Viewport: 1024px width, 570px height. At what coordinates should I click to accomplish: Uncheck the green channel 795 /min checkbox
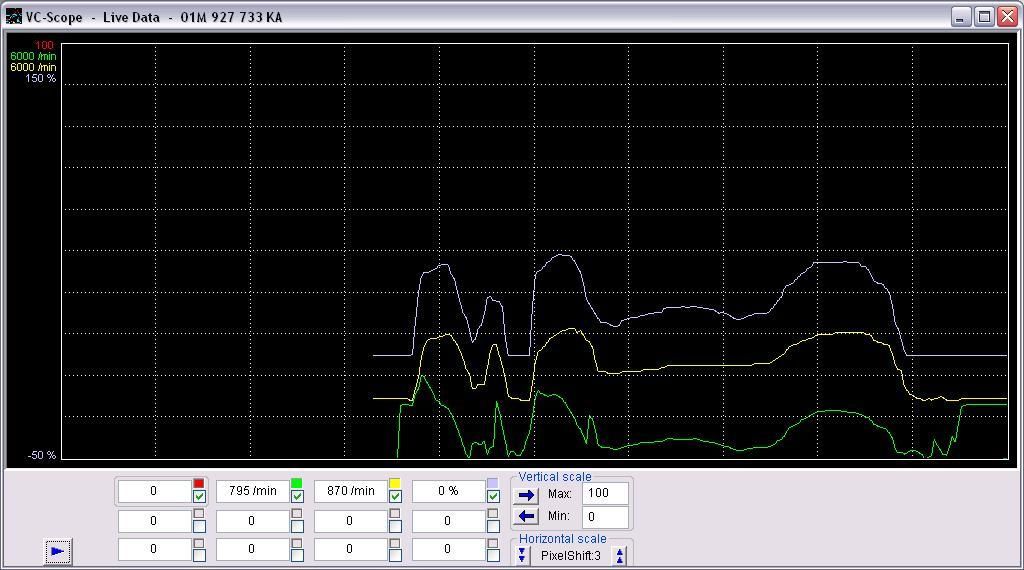[297, 496]
